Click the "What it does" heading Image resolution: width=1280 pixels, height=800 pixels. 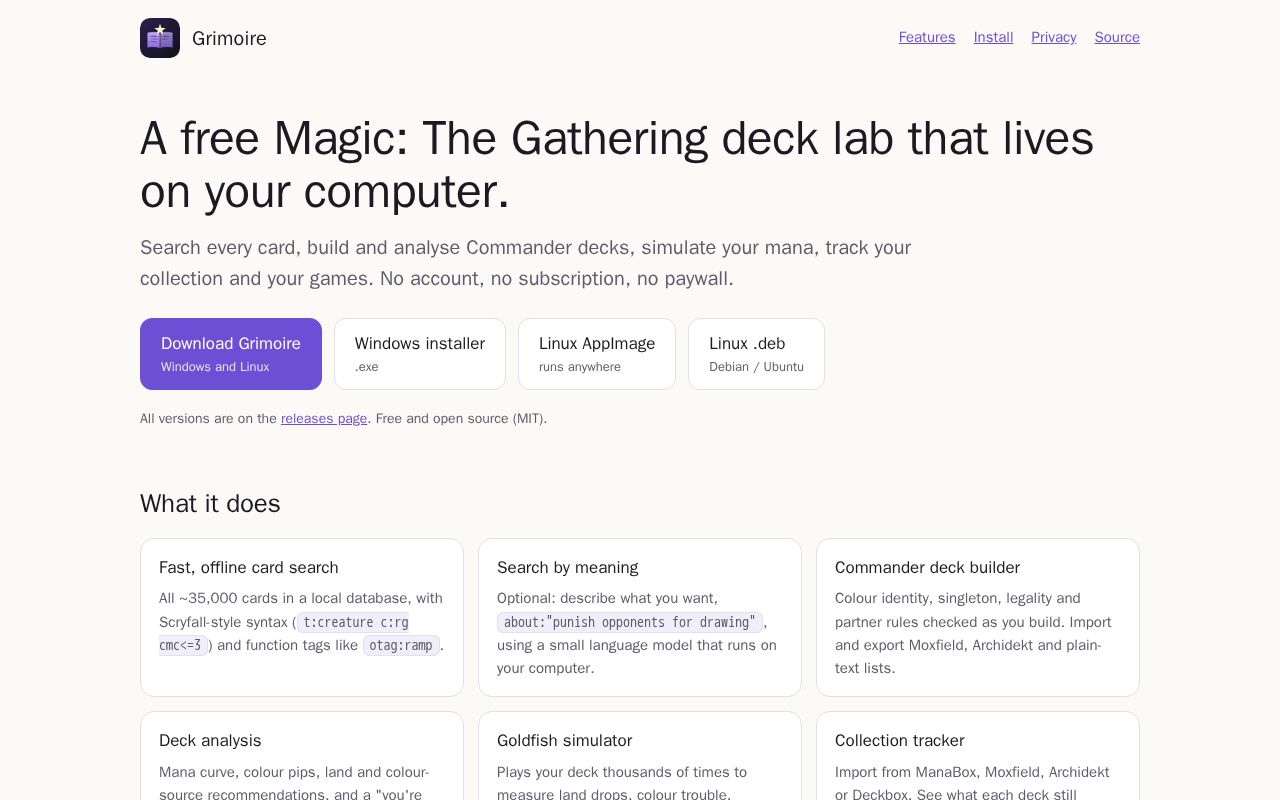point(210,503)
